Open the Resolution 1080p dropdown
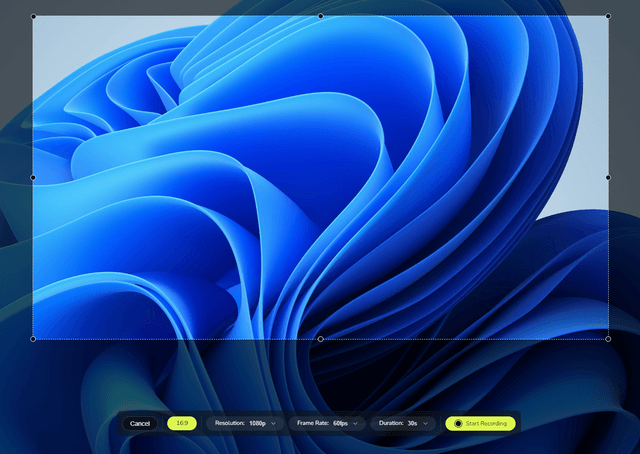Viewport: 640px width, 454px height. pos(245,423)
